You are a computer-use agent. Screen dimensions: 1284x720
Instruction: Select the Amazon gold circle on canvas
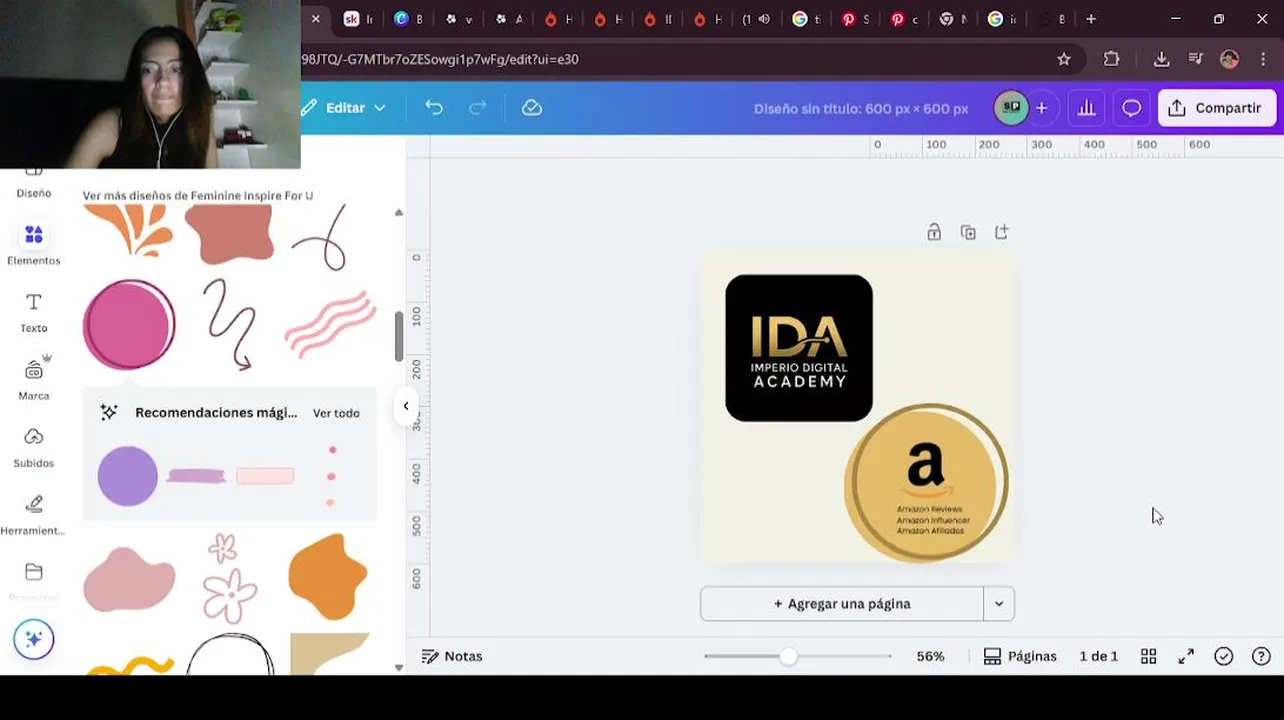926,483
